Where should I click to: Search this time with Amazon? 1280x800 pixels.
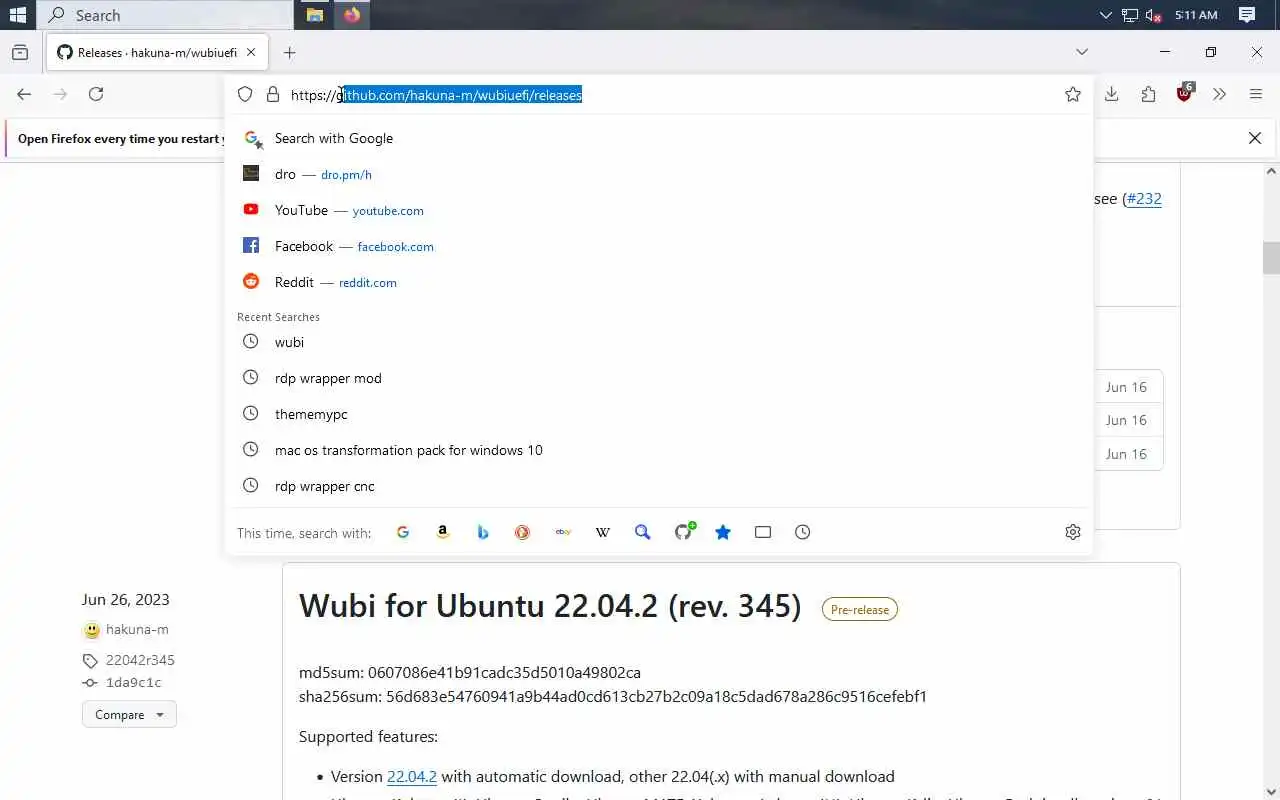click(443, 532)
